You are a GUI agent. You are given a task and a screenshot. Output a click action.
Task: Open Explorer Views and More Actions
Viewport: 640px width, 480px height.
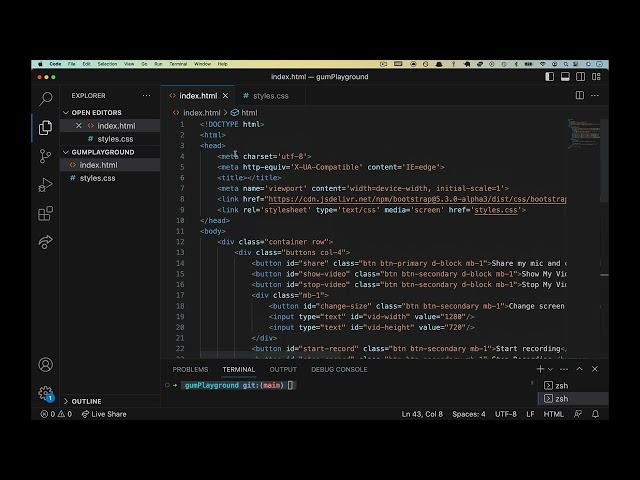147,96
